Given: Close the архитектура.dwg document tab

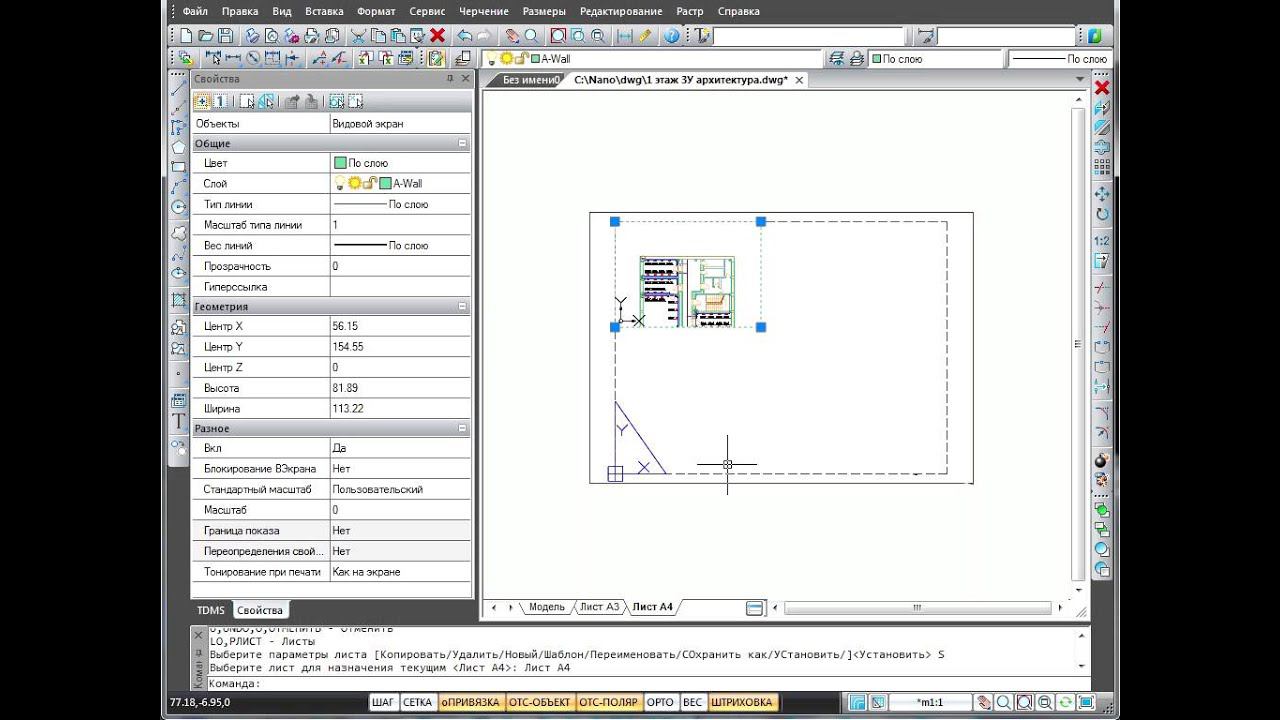Looking at the screenshot, I should pyautogui.click(x=799, y=80).
